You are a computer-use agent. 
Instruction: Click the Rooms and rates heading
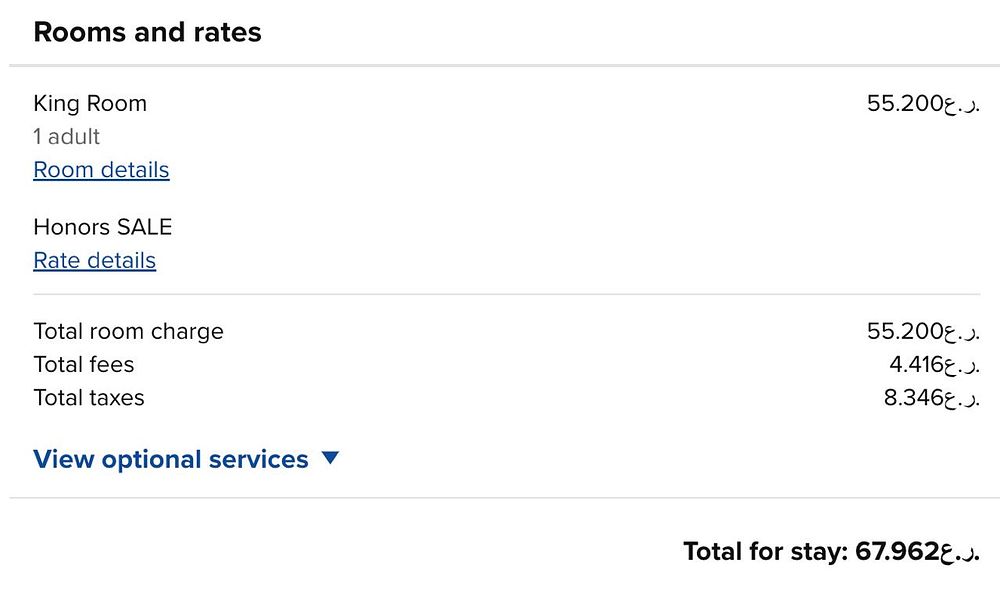click(x=147, y=32)
